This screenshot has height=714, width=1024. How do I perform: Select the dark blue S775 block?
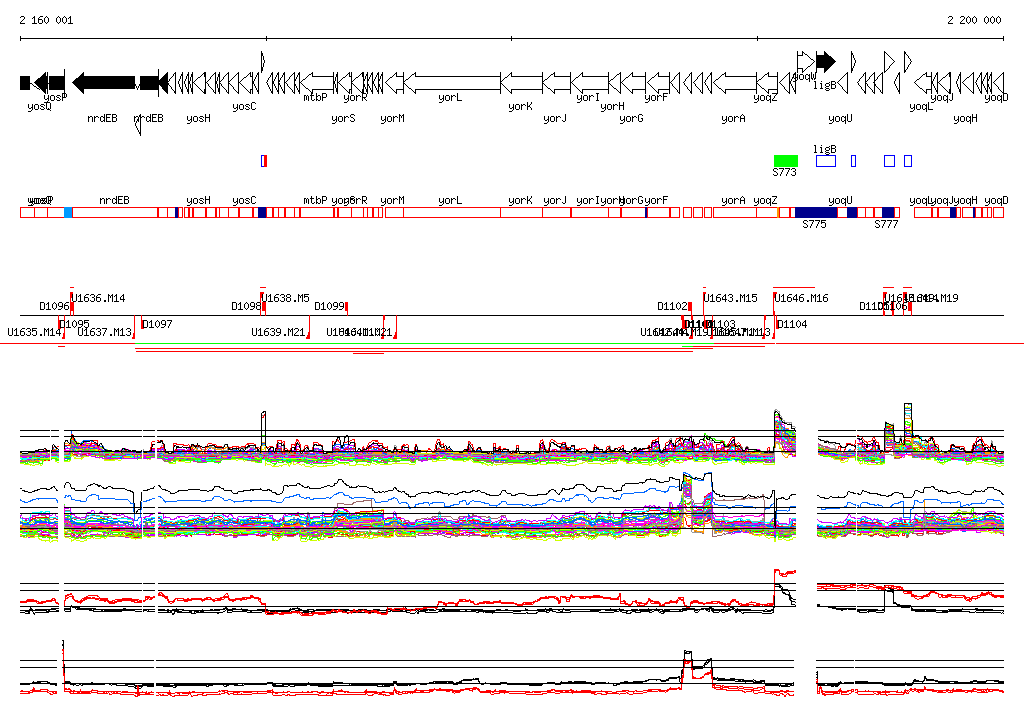[x=816, y=212]
